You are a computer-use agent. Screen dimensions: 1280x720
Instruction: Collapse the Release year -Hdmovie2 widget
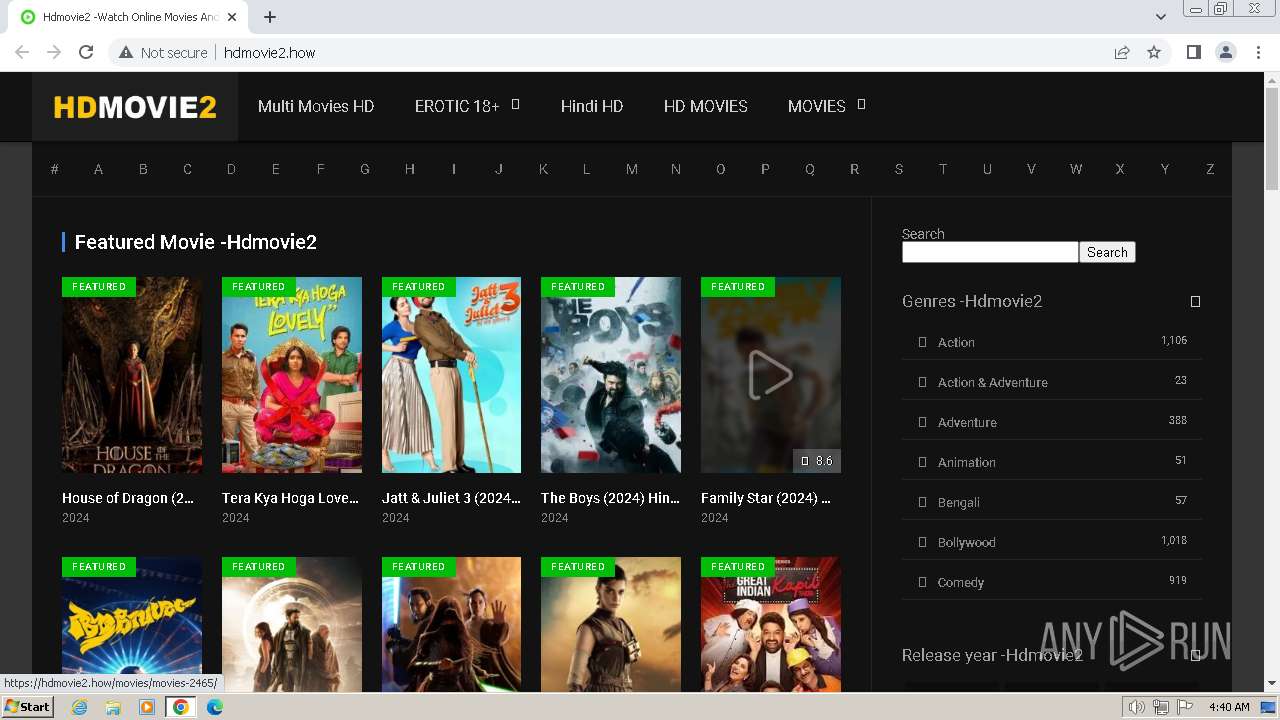[x=1195, y=656]
